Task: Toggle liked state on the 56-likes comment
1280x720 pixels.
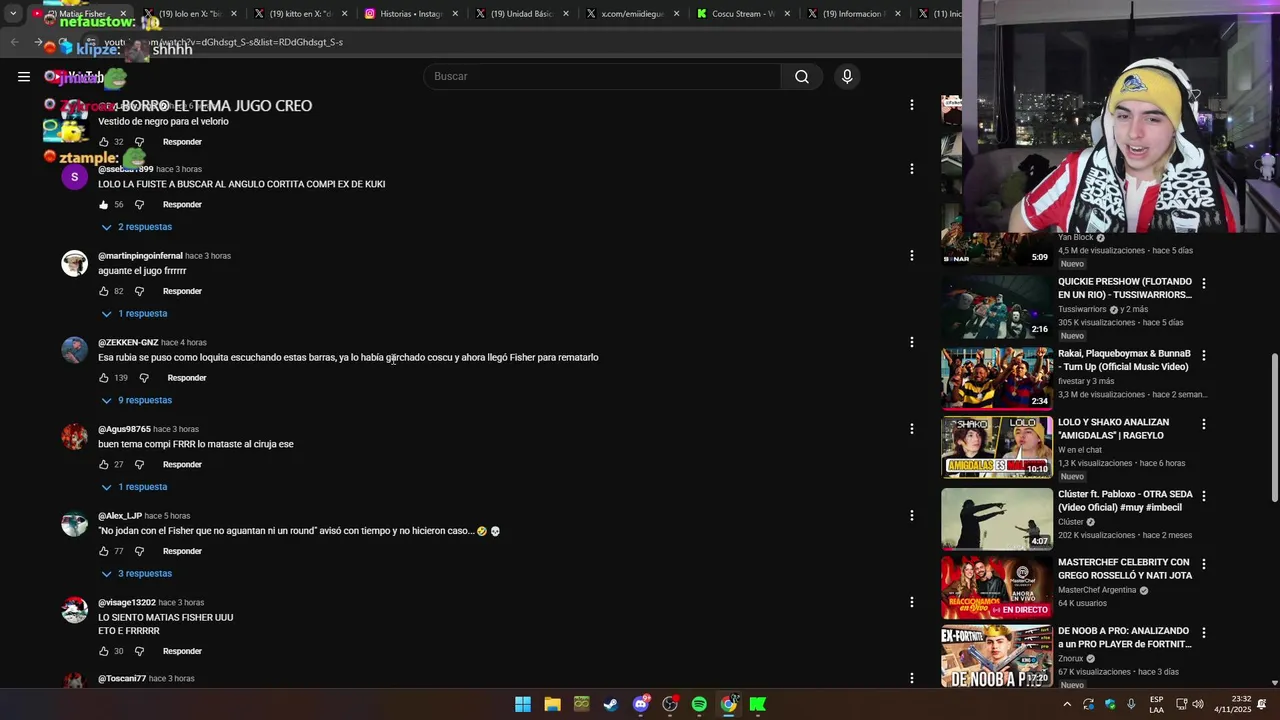Action: click(103, 205)
